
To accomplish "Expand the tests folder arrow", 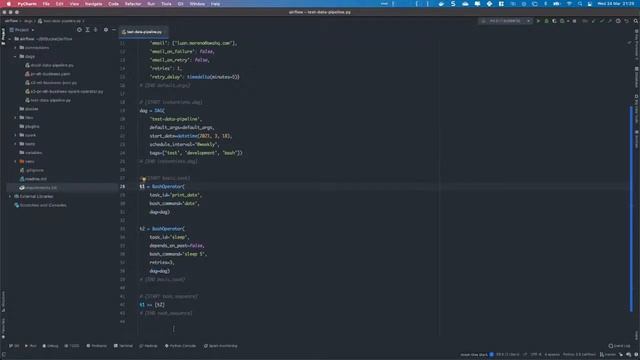I will (16, 144).
